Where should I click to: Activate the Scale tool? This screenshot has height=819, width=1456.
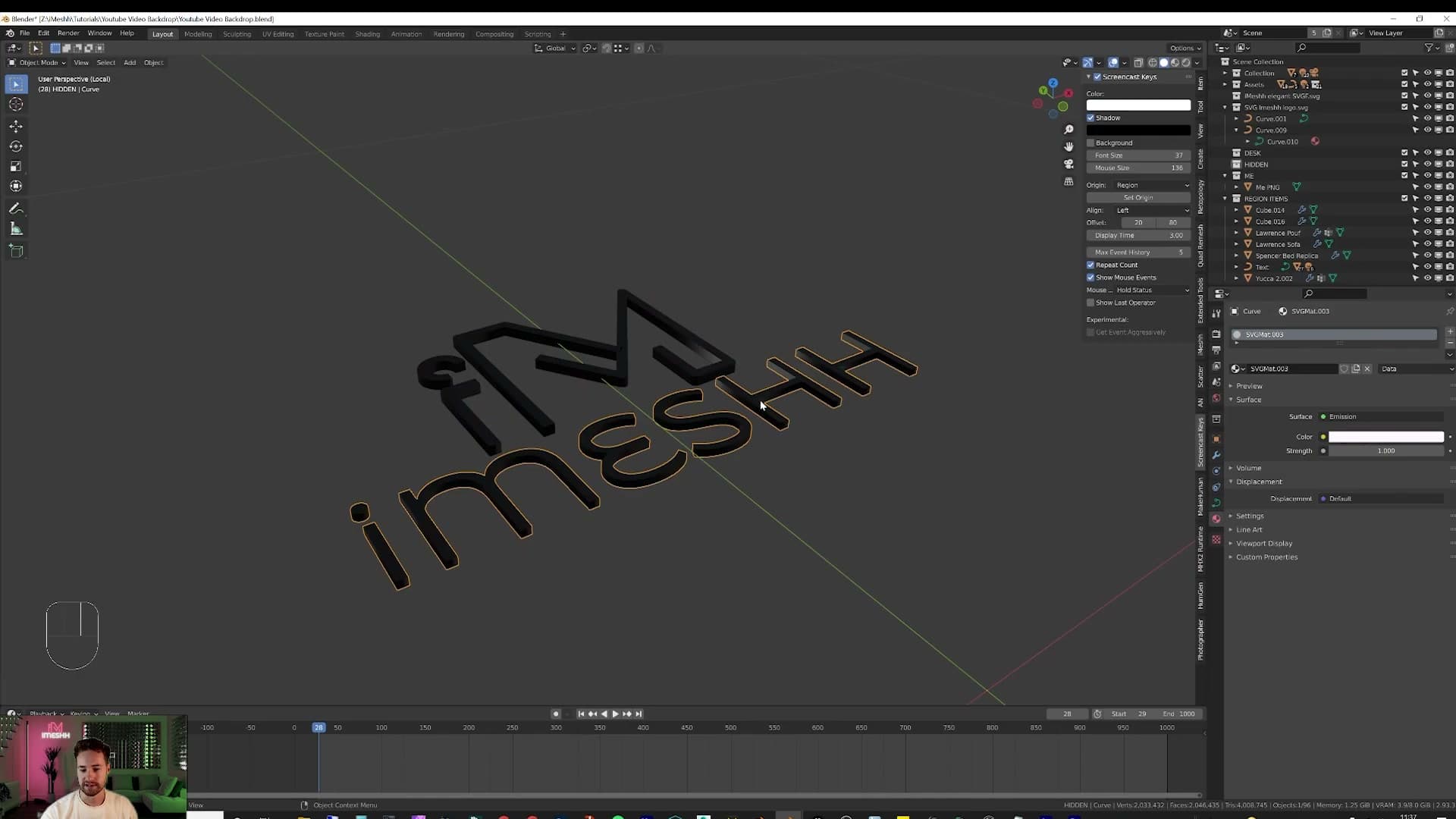click(x=16, y=166)
